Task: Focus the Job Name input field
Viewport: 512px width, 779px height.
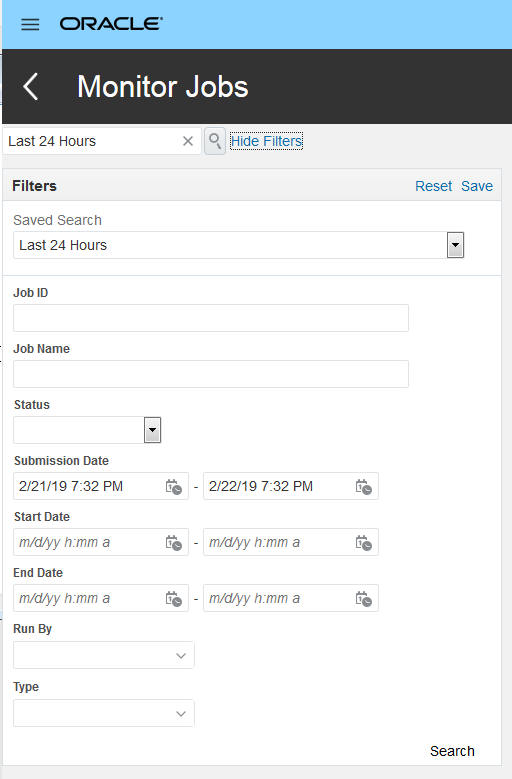Action: (211, 374)
